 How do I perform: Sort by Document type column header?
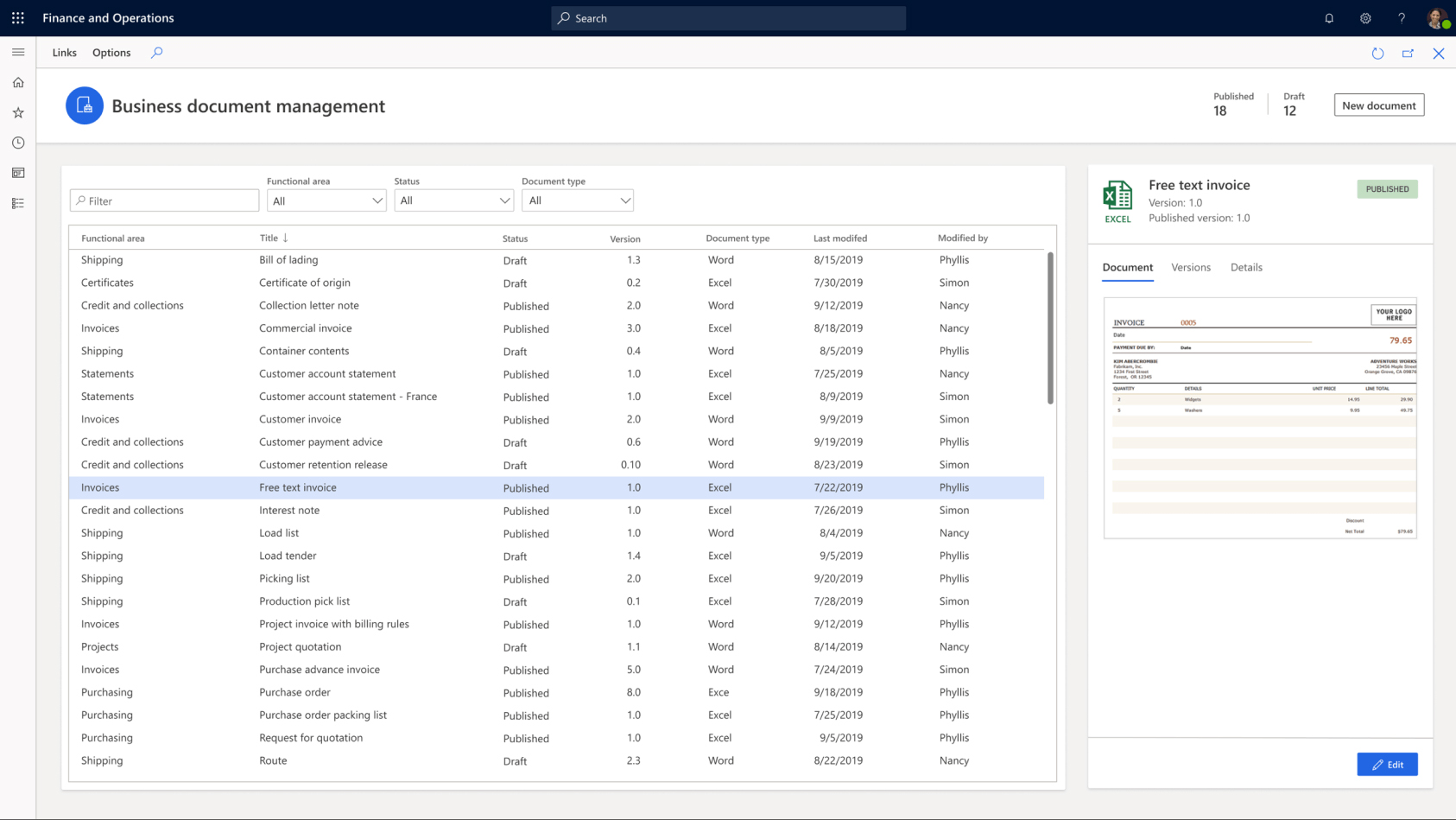pyautogui.click(x=737, y=238)
